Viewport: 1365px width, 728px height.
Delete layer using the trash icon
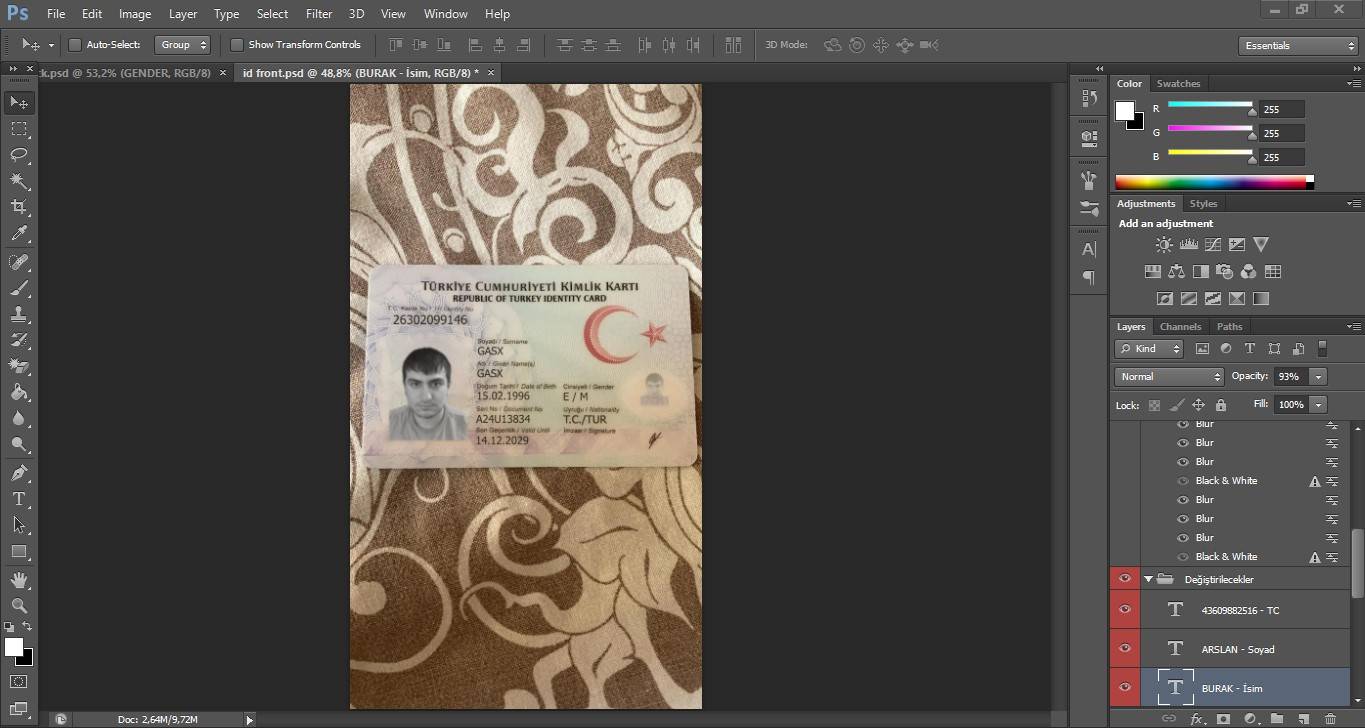click(1330, 718)
